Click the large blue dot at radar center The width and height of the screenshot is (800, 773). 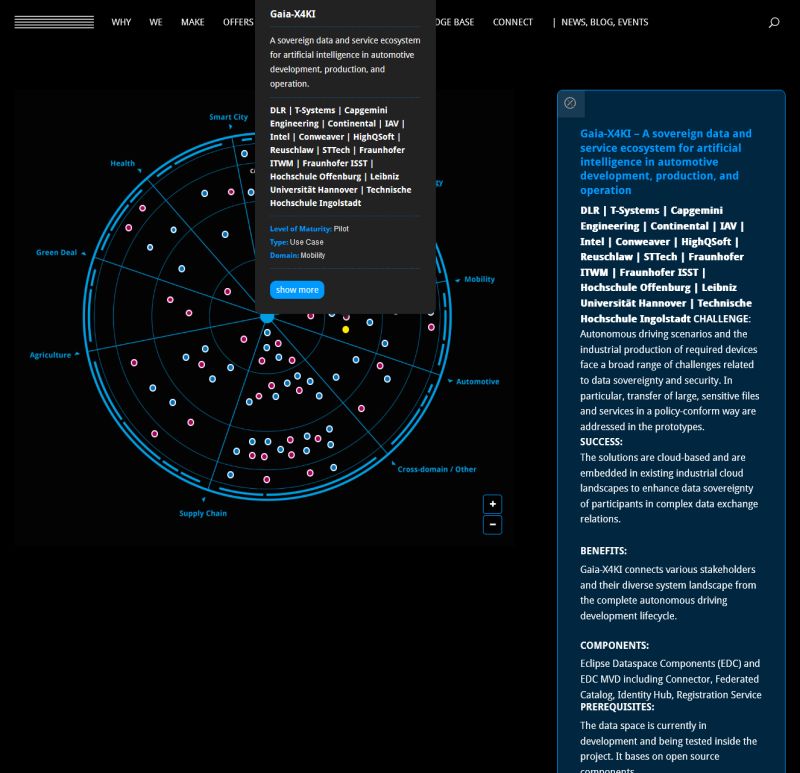pos(267,317)
